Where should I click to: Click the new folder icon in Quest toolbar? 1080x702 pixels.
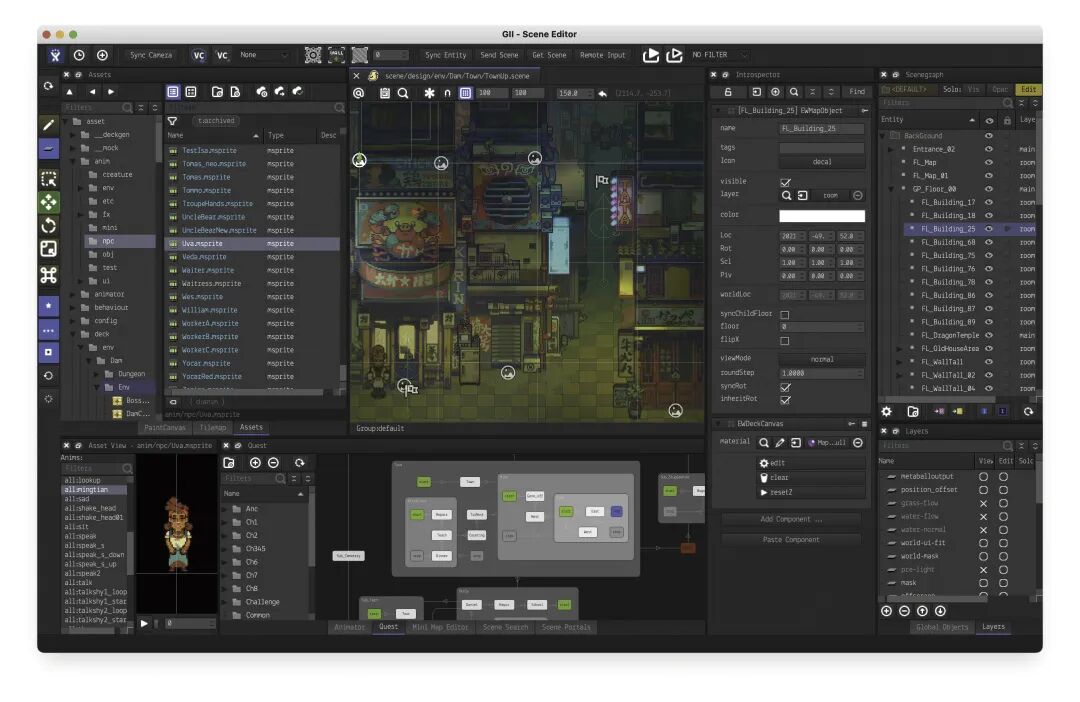coord(229,463)
